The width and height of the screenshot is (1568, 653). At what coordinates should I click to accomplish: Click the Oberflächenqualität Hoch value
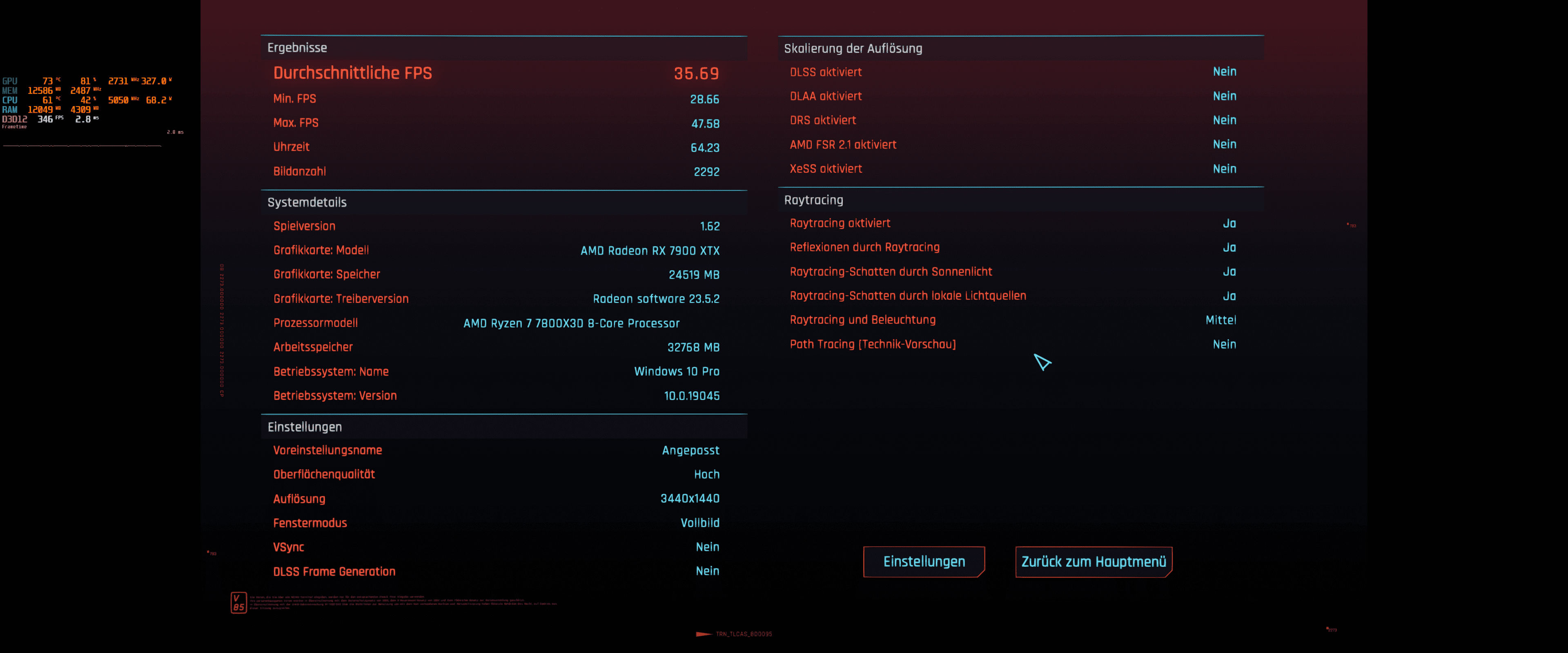click(x=706, y=474)
